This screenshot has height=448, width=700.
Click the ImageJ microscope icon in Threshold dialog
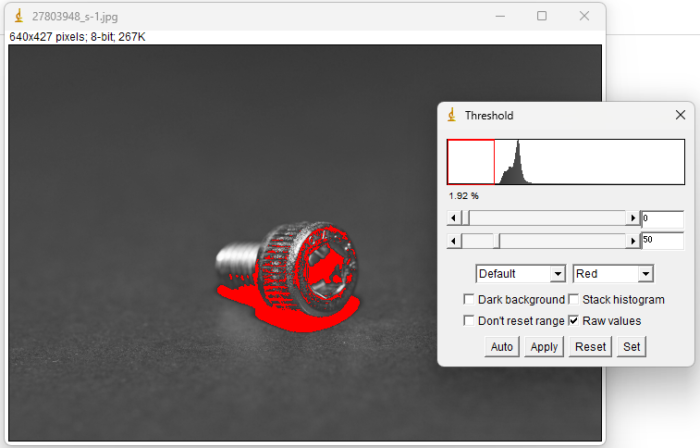tap(452, 115)
